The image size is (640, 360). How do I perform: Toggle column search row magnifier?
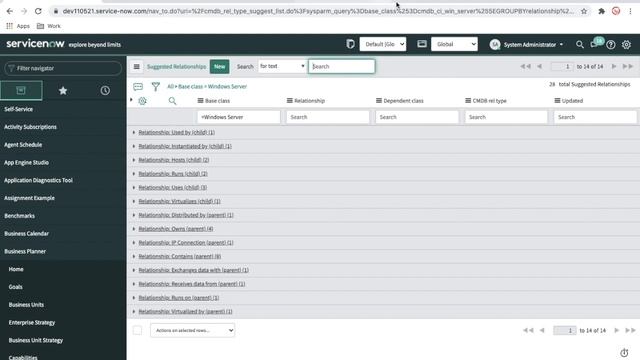[x=173, y=101]
